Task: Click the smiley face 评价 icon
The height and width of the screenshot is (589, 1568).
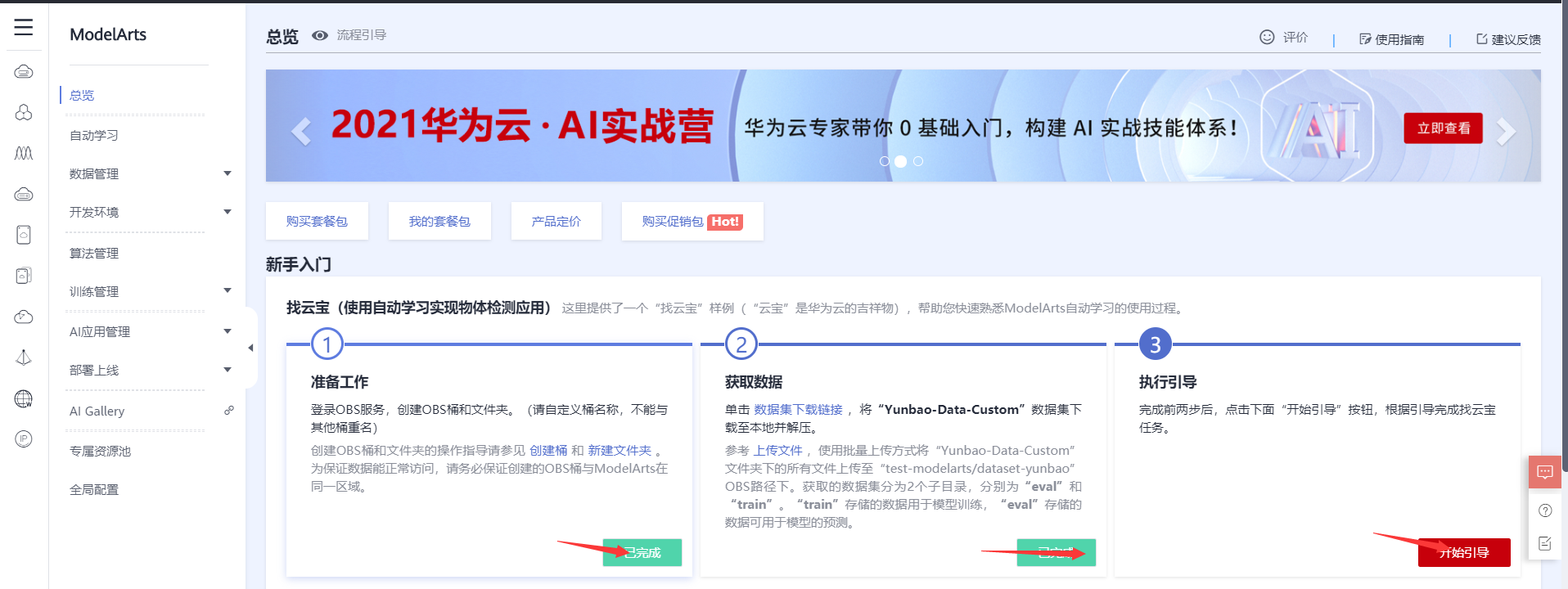Action: pos(1267,37)
